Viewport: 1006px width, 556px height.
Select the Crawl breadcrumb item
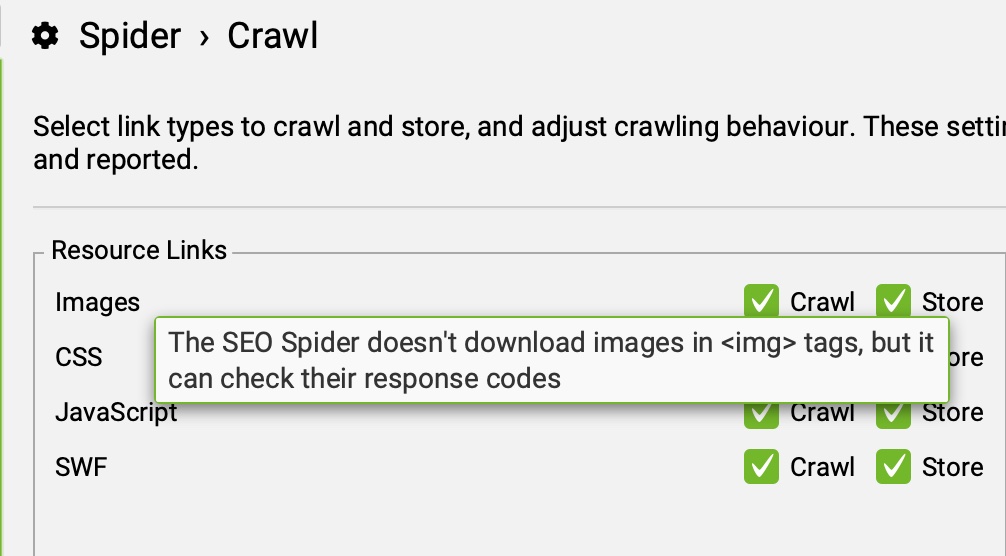tap(272, 37)
